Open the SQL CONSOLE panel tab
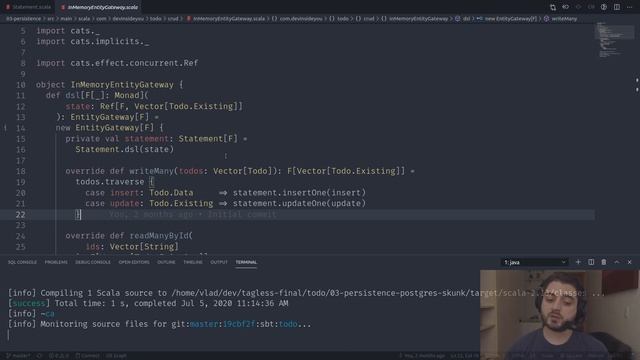The width and height of the screenshot is (640, 360). coord(22,262)
